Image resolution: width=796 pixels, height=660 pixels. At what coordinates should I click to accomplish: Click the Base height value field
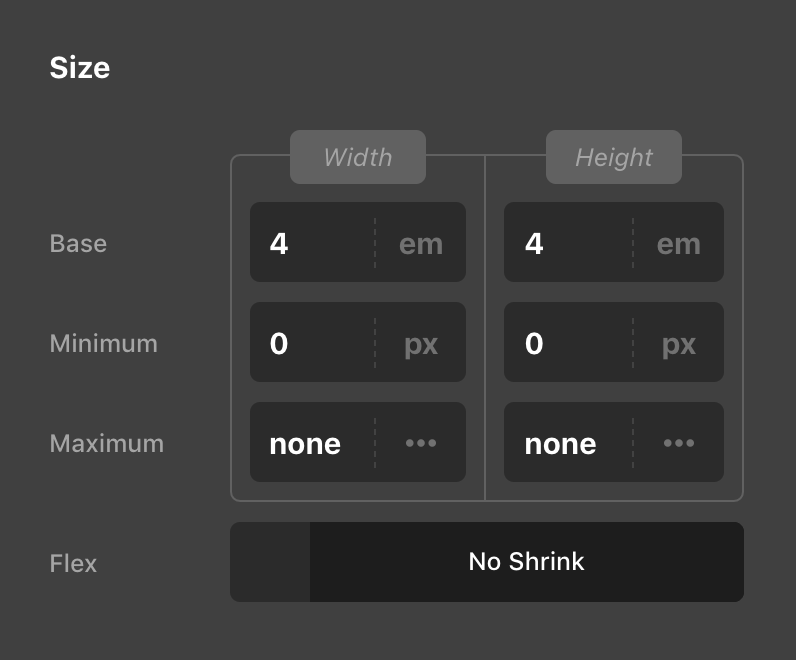pyautogui.click(x=568, y=243)
